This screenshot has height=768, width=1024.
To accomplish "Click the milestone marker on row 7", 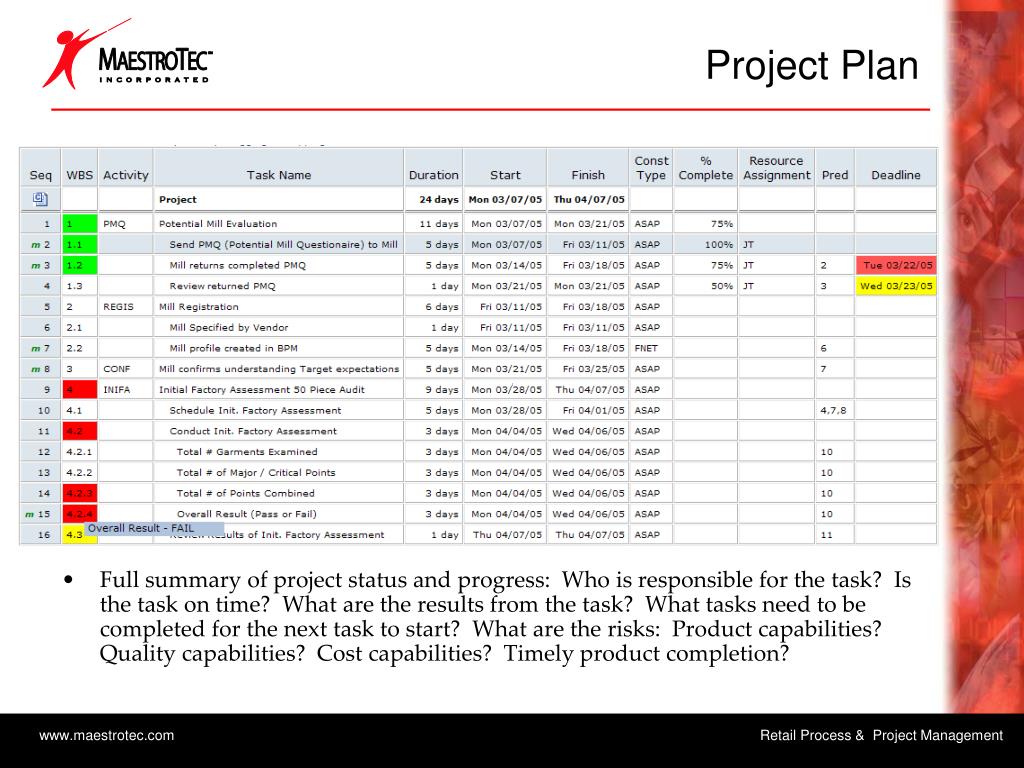I will [x=35, y=348].
